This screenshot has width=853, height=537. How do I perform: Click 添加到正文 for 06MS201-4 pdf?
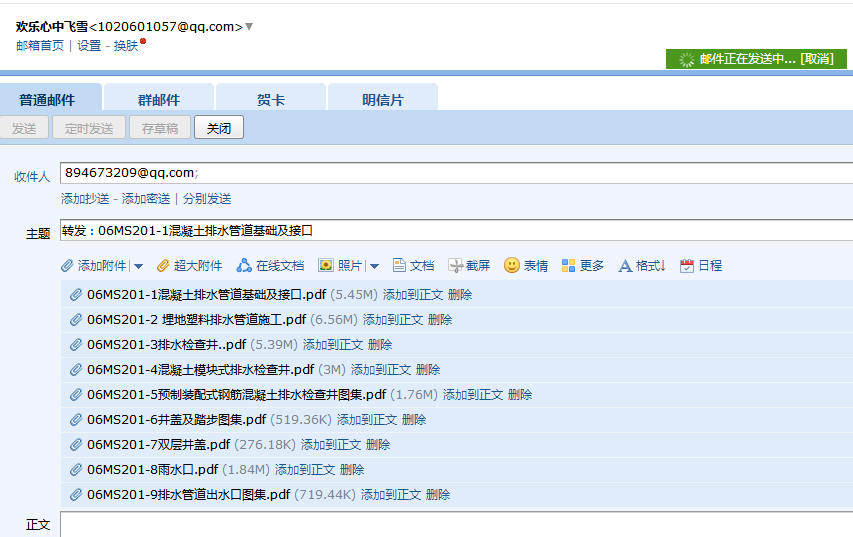(x=381, y=370)
